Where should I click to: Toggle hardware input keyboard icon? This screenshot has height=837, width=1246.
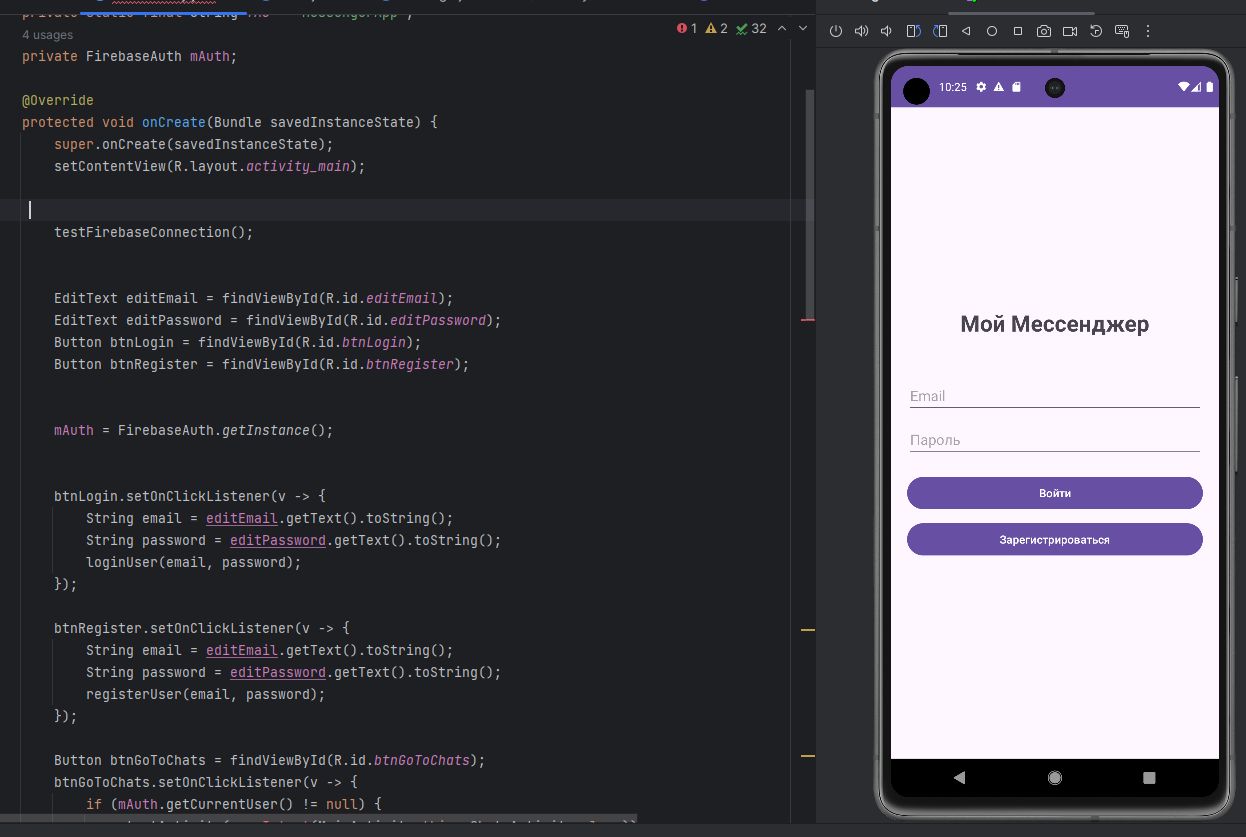[1122, 31]
